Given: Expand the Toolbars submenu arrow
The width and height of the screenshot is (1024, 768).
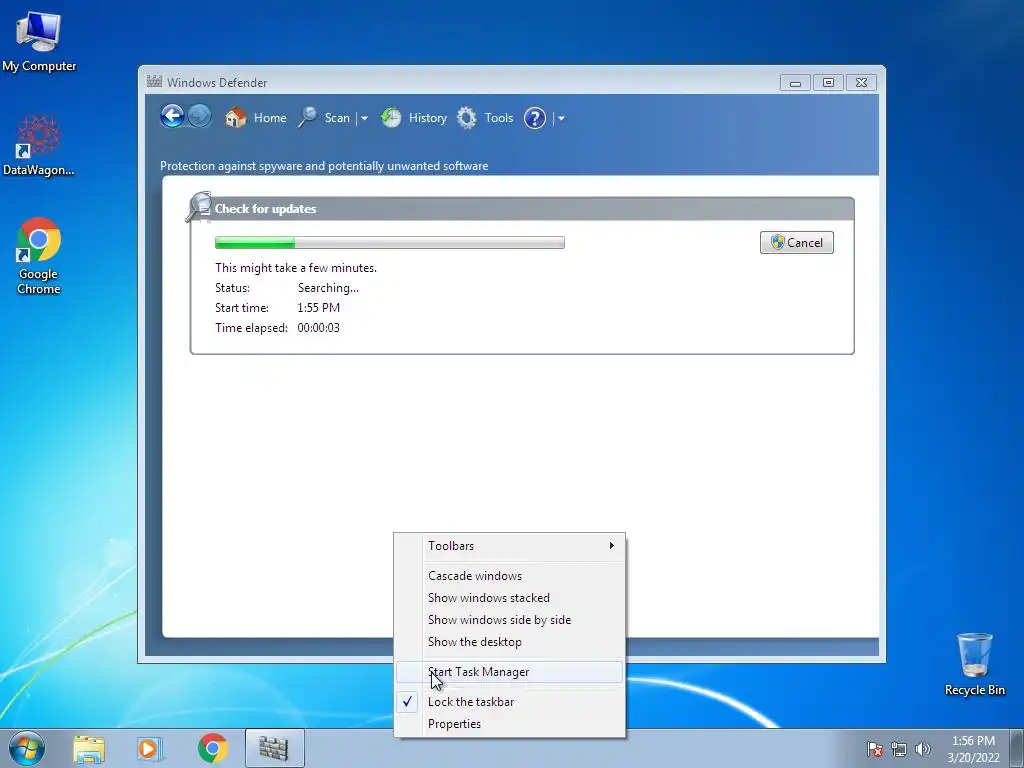Looking at the screenshot, I should coord(611,545).
